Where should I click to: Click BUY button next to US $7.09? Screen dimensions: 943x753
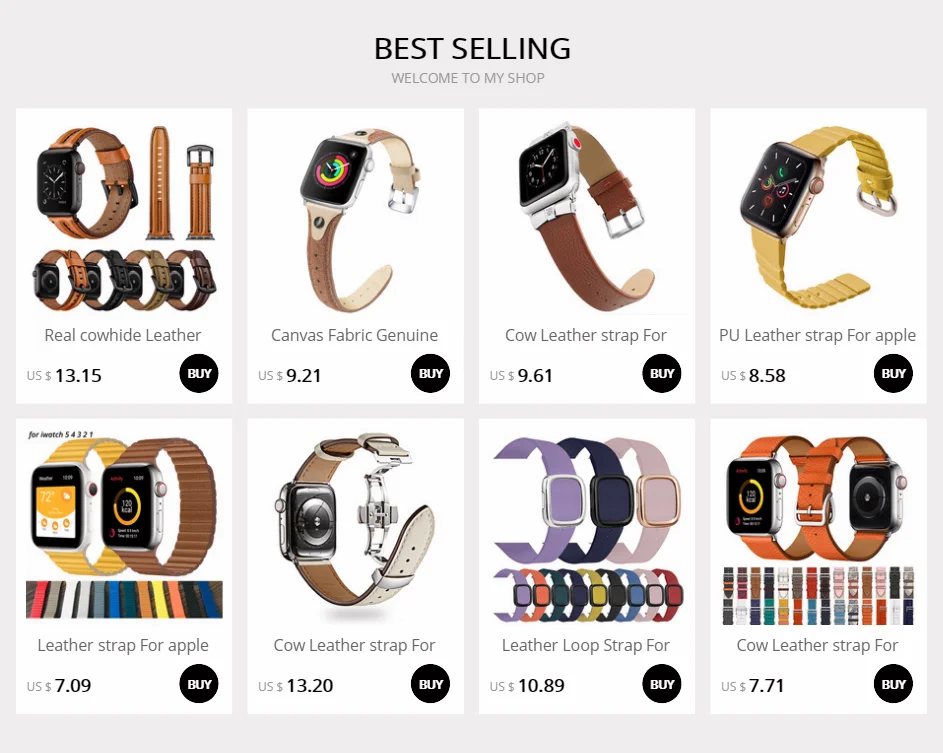pyautogui.click(x=199, y=684)
